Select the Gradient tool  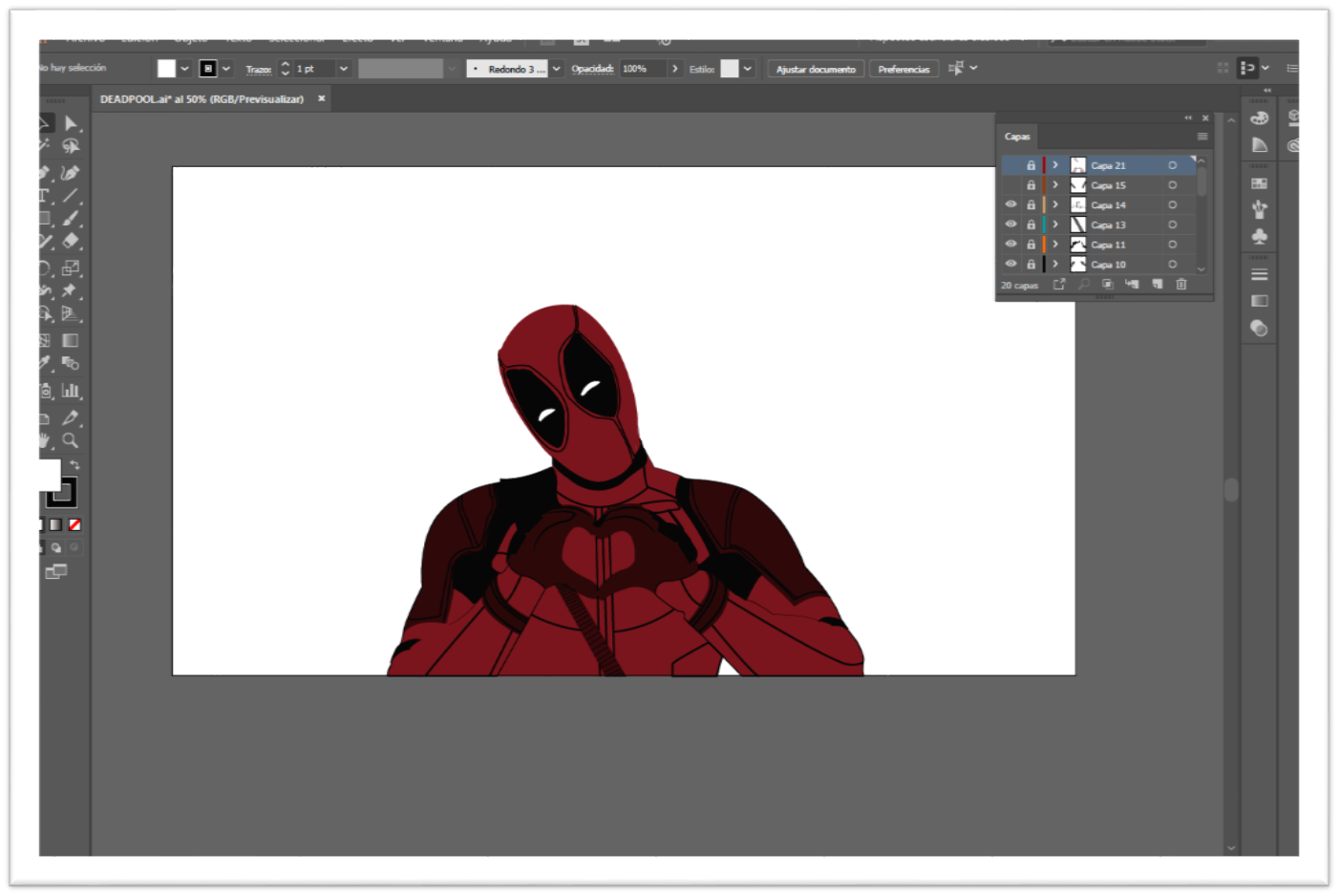click(71, 340)
